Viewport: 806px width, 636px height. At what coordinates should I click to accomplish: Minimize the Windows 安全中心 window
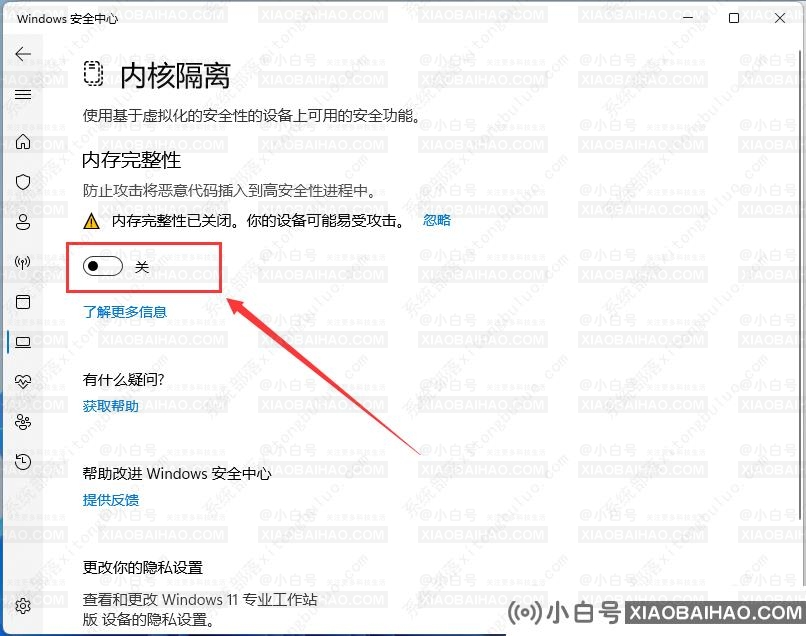pos(688,18)
